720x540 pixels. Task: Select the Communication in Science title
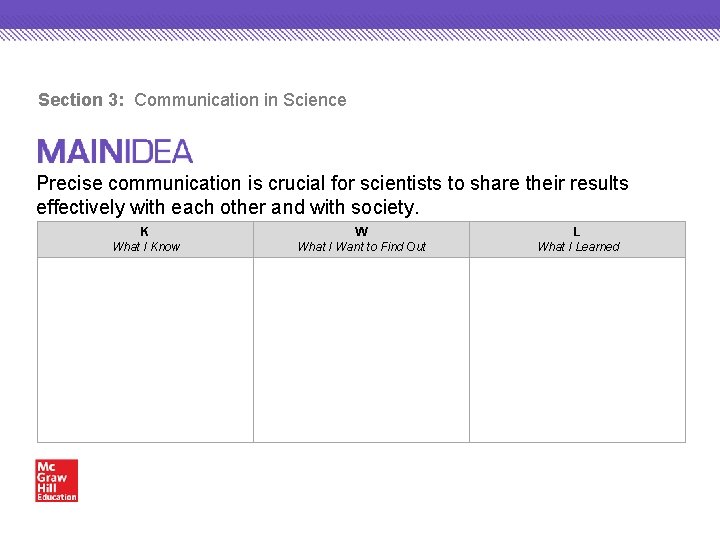coord(240,100)
